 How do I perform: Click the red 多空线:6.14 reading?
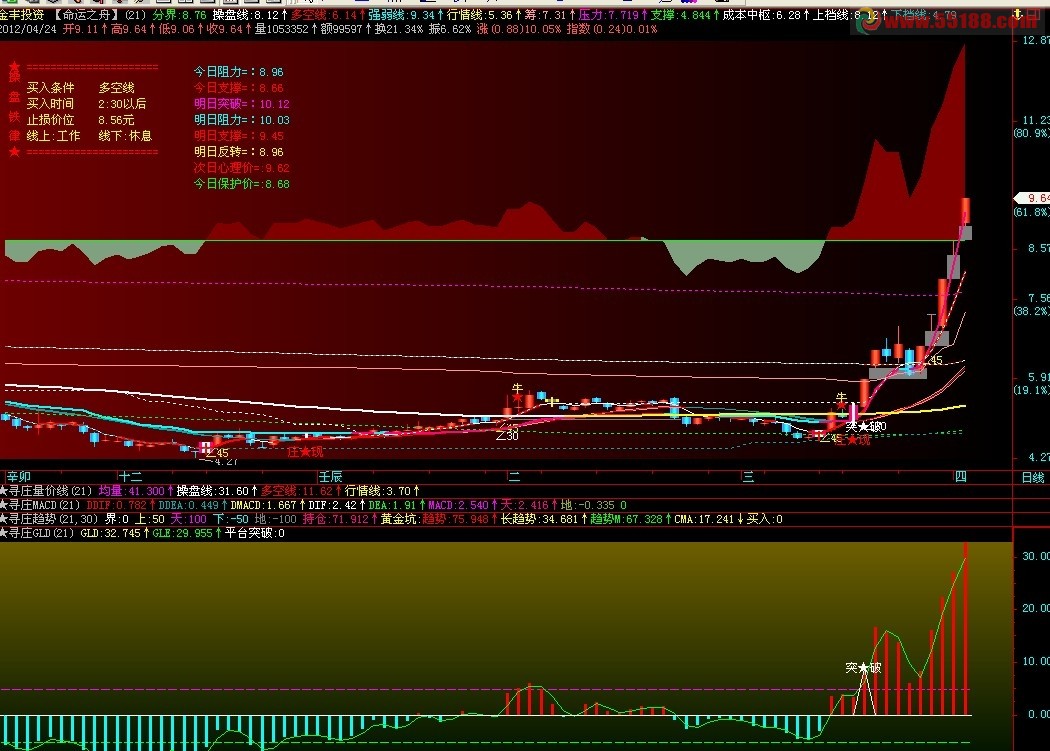click(x=328, y=15)
